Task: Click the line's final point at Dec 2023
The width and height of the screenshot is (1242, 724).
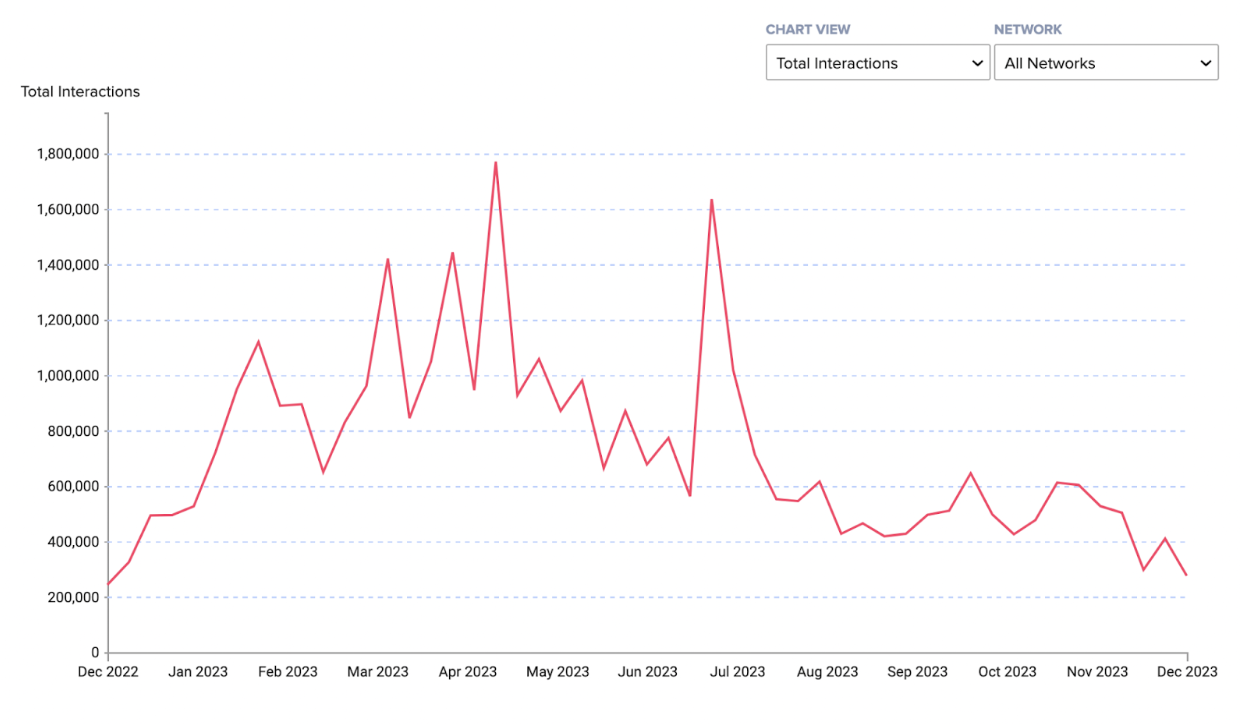Action: [x=1187, y=575]
